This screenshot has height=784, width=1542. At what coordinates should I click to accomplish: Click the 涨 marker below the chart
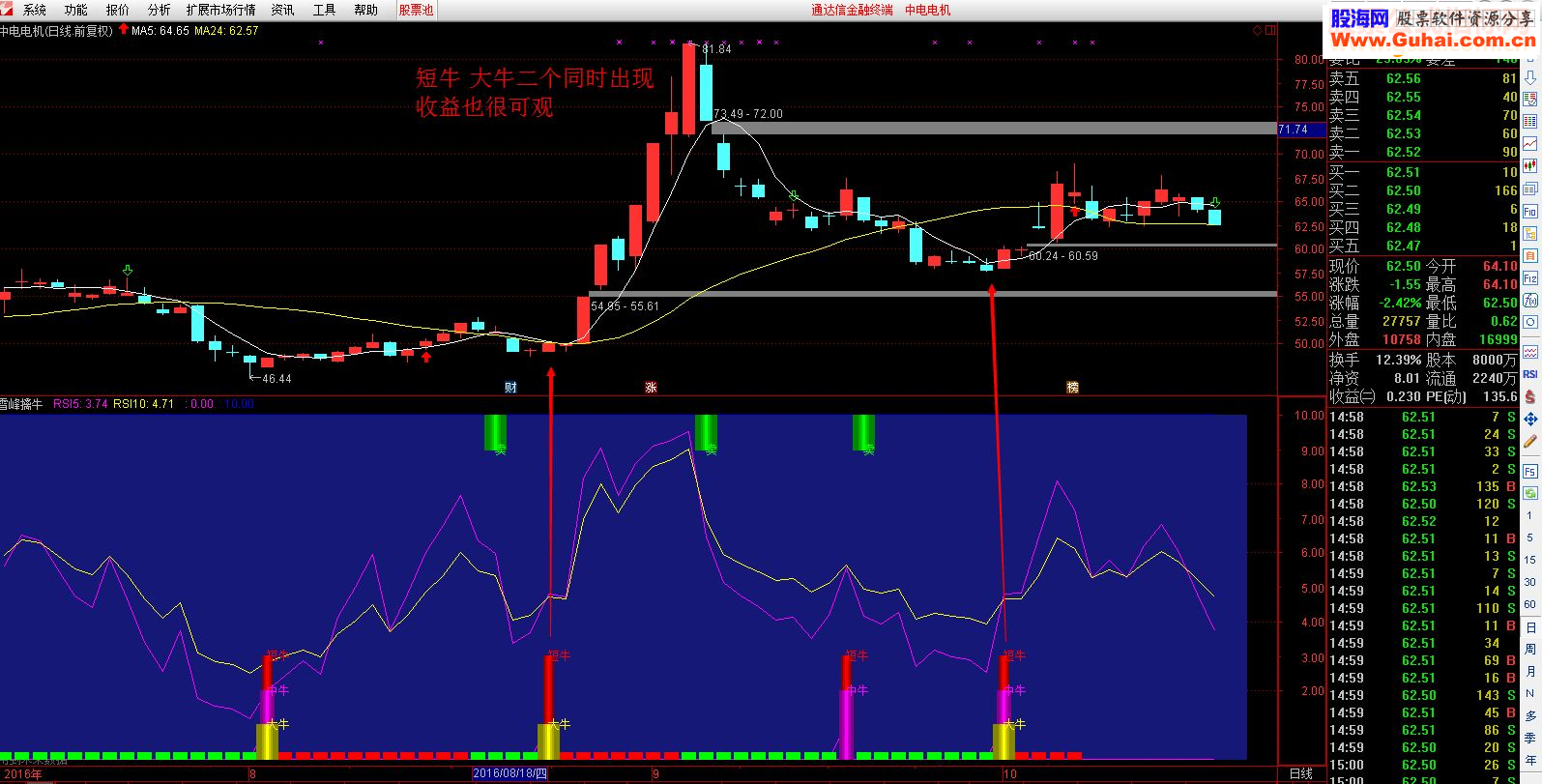[x=651, y=388]
